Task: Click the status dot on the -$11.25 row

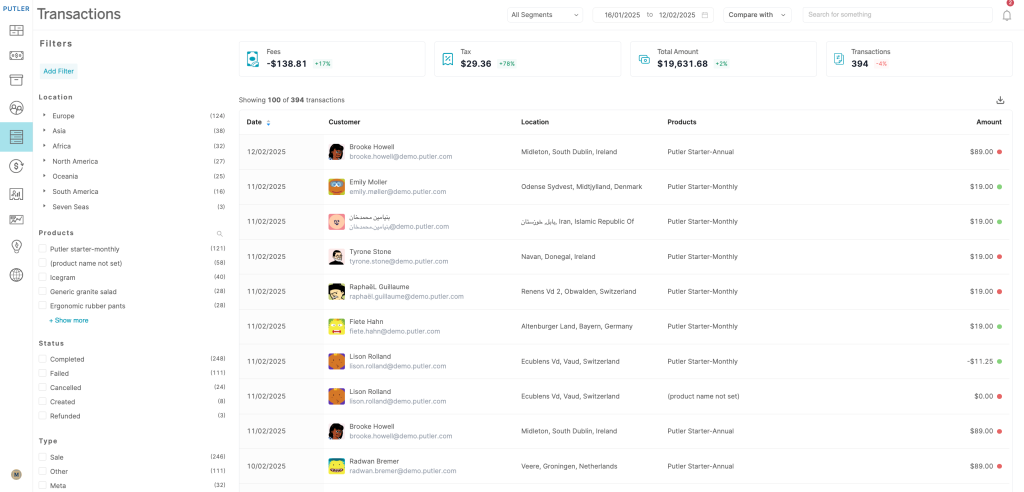Action: pos(999,361)
